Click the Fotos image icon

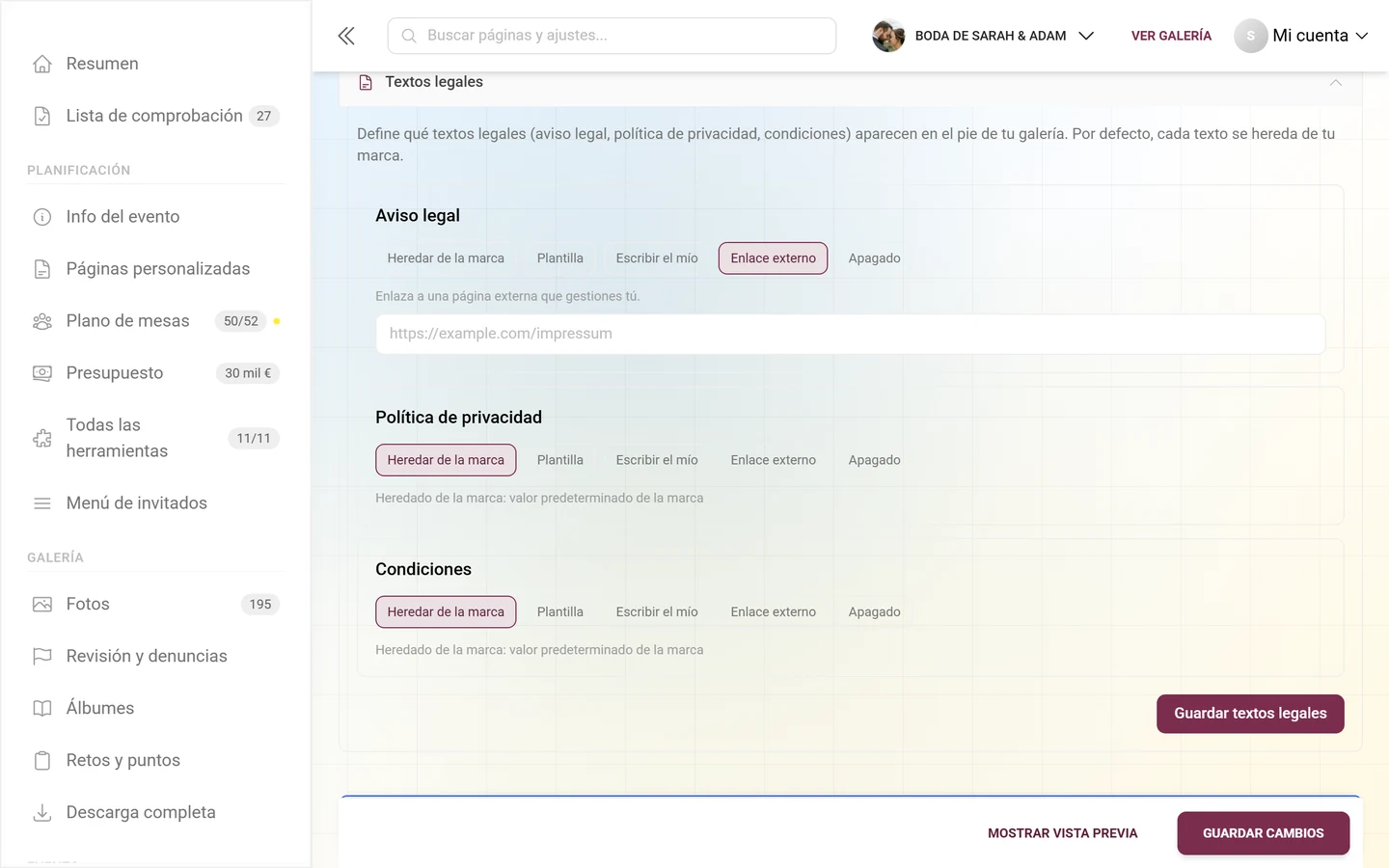pyautogui.click(x=42, y=605)
